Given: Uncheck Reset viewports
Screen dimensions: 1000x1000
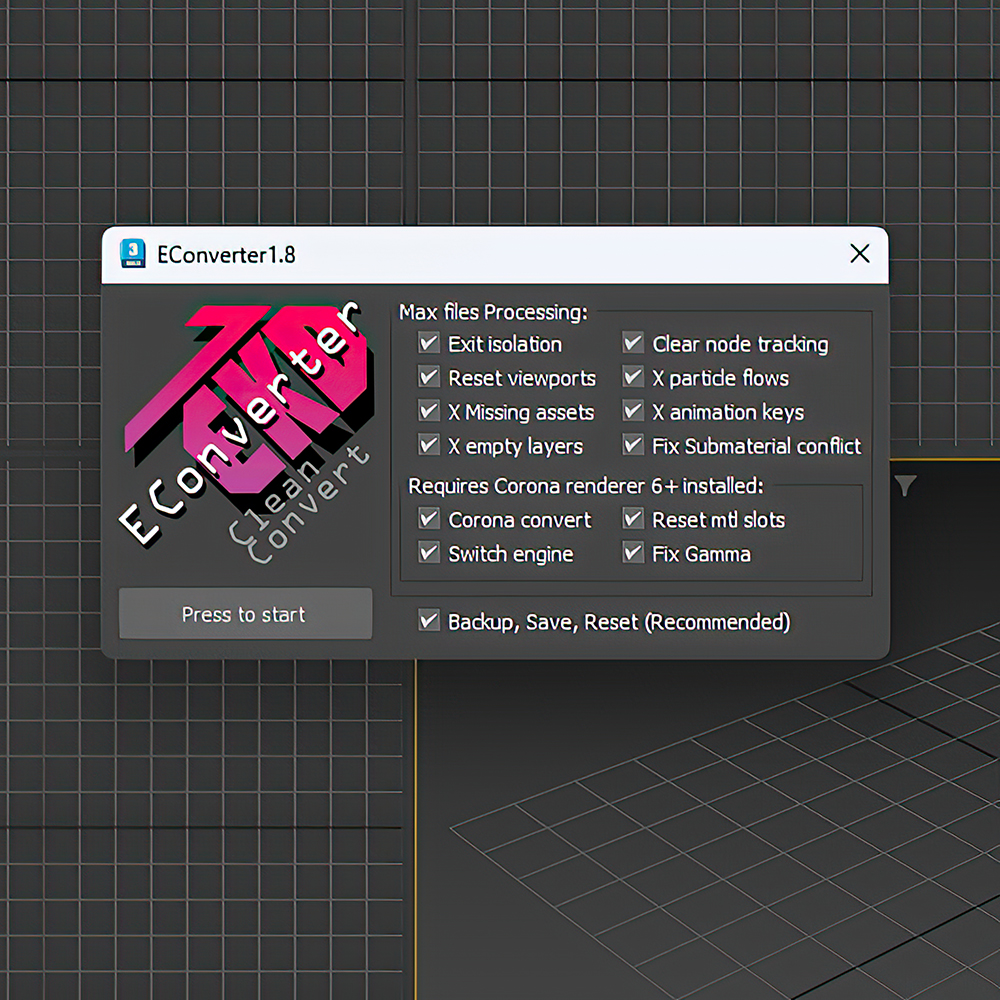Looking at the screenshot, I should coord(429,377).
